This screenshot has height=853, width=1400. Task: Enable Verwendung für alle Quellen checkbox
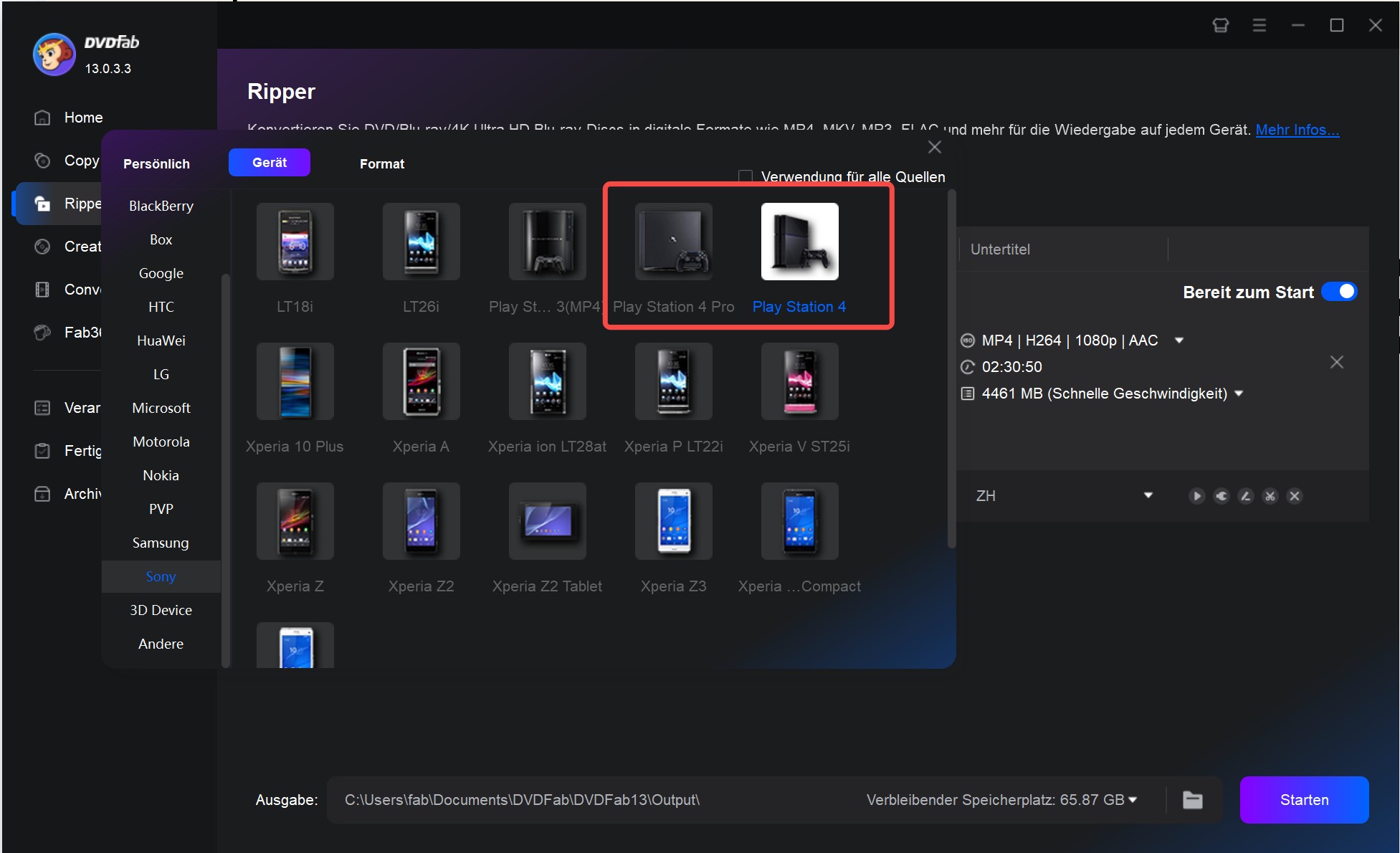[x=745, y=176]
